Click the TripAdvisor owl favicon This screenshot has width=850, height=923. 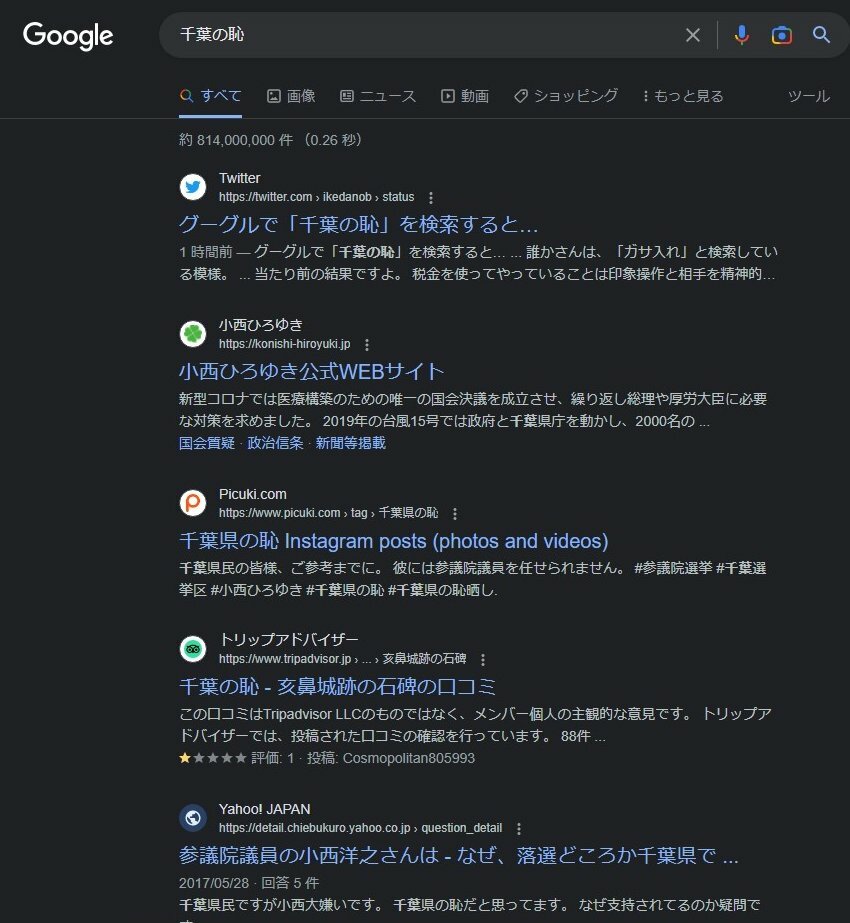tap(192, 649)
